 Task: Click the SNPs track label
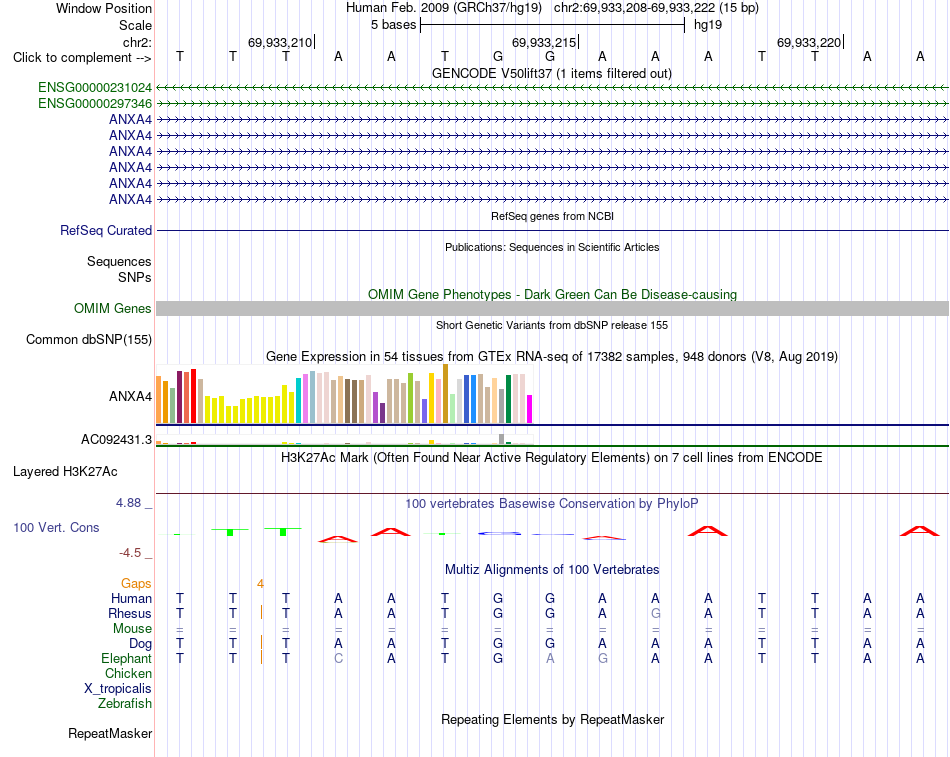(x=135, y=277)
